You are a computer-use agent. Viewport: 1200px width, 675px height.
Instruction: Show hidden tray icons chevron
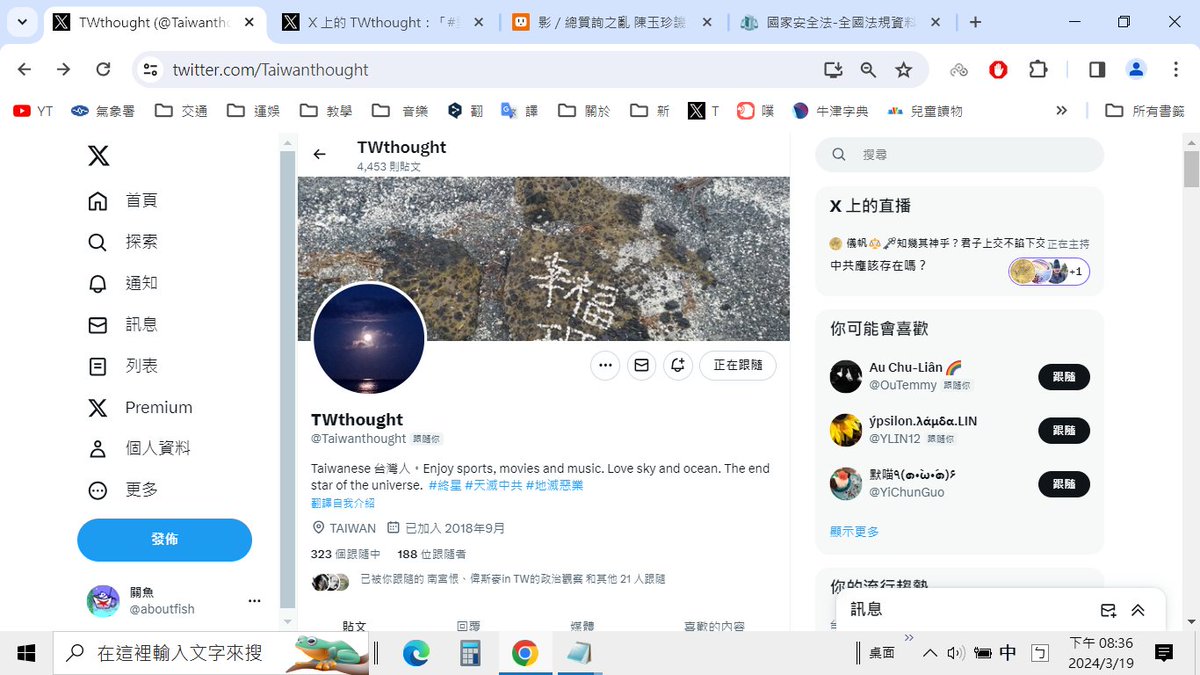pyautogui.click(x=930, y=653)
